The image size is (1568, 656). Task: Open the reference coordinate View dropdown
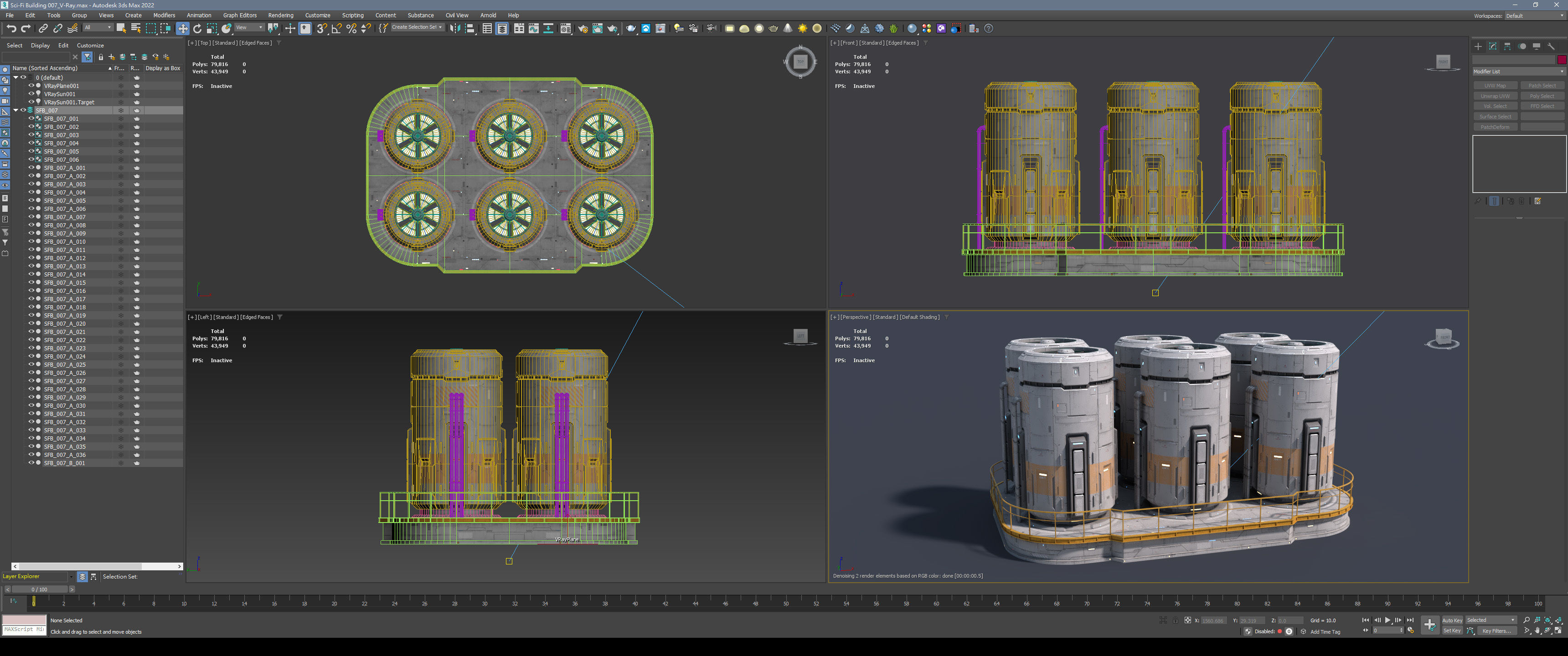click(x=249, y=27)
